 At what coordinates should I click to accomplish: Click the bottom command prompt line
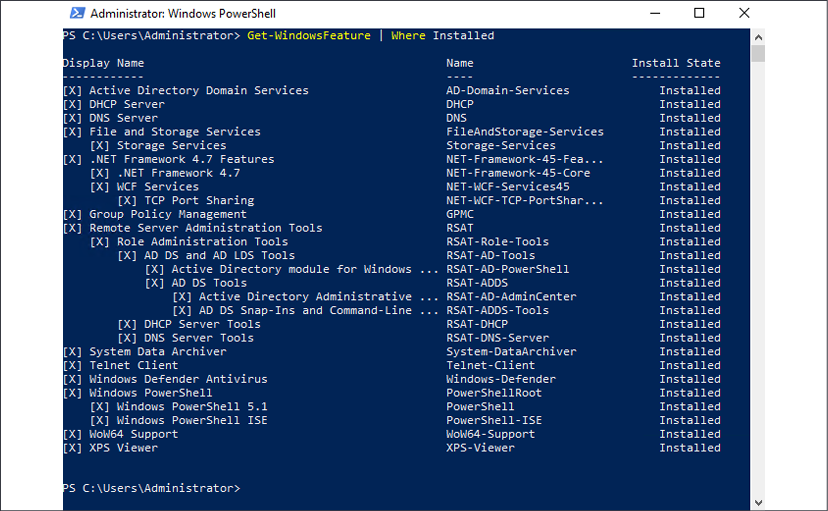coord(152,488)
